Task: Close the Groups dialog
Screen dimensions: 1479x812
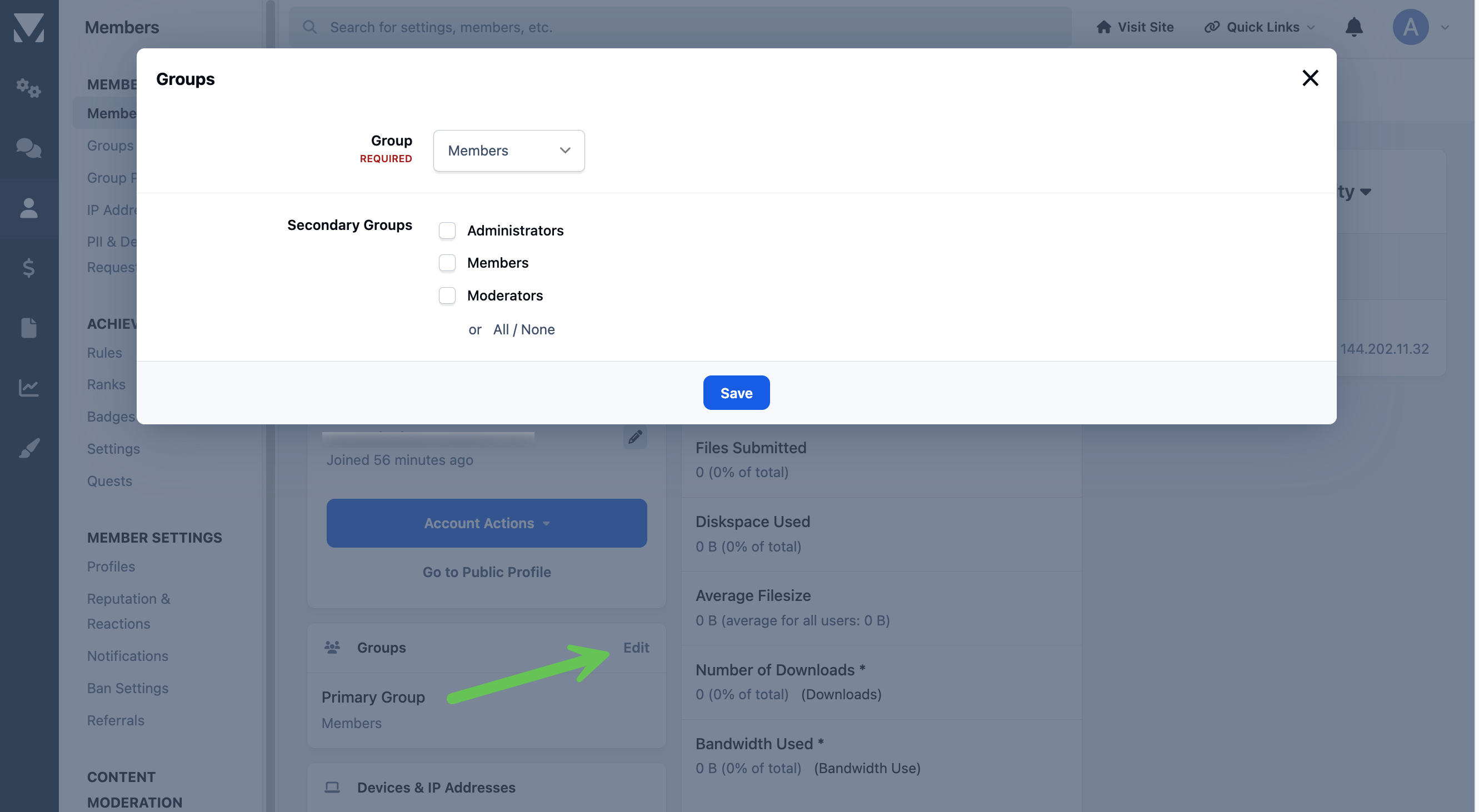Action: pyautogui.click(x=1310, y=78)
